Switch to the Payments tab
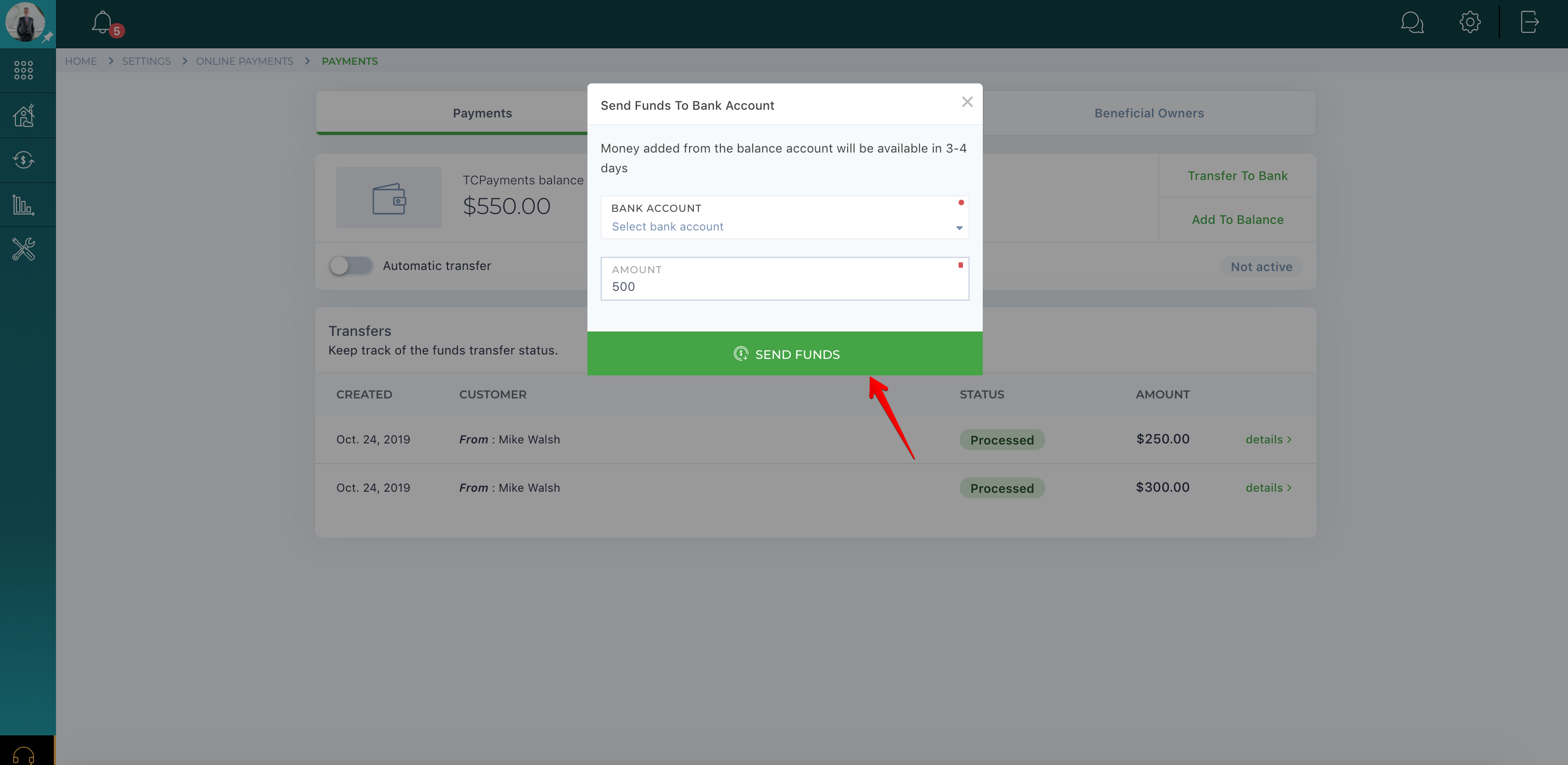 [482, 113]
